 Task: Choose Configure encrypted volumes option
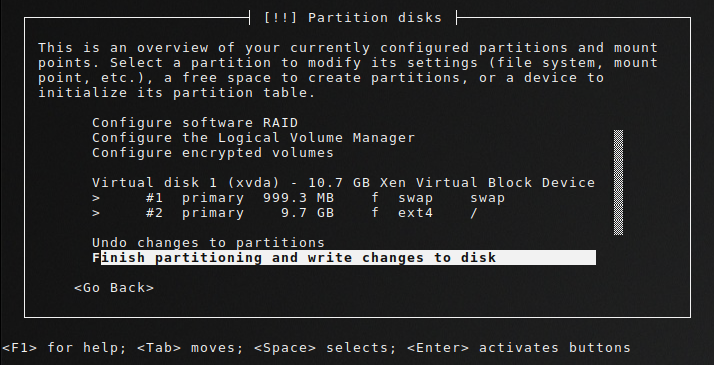tap(213, 152)
